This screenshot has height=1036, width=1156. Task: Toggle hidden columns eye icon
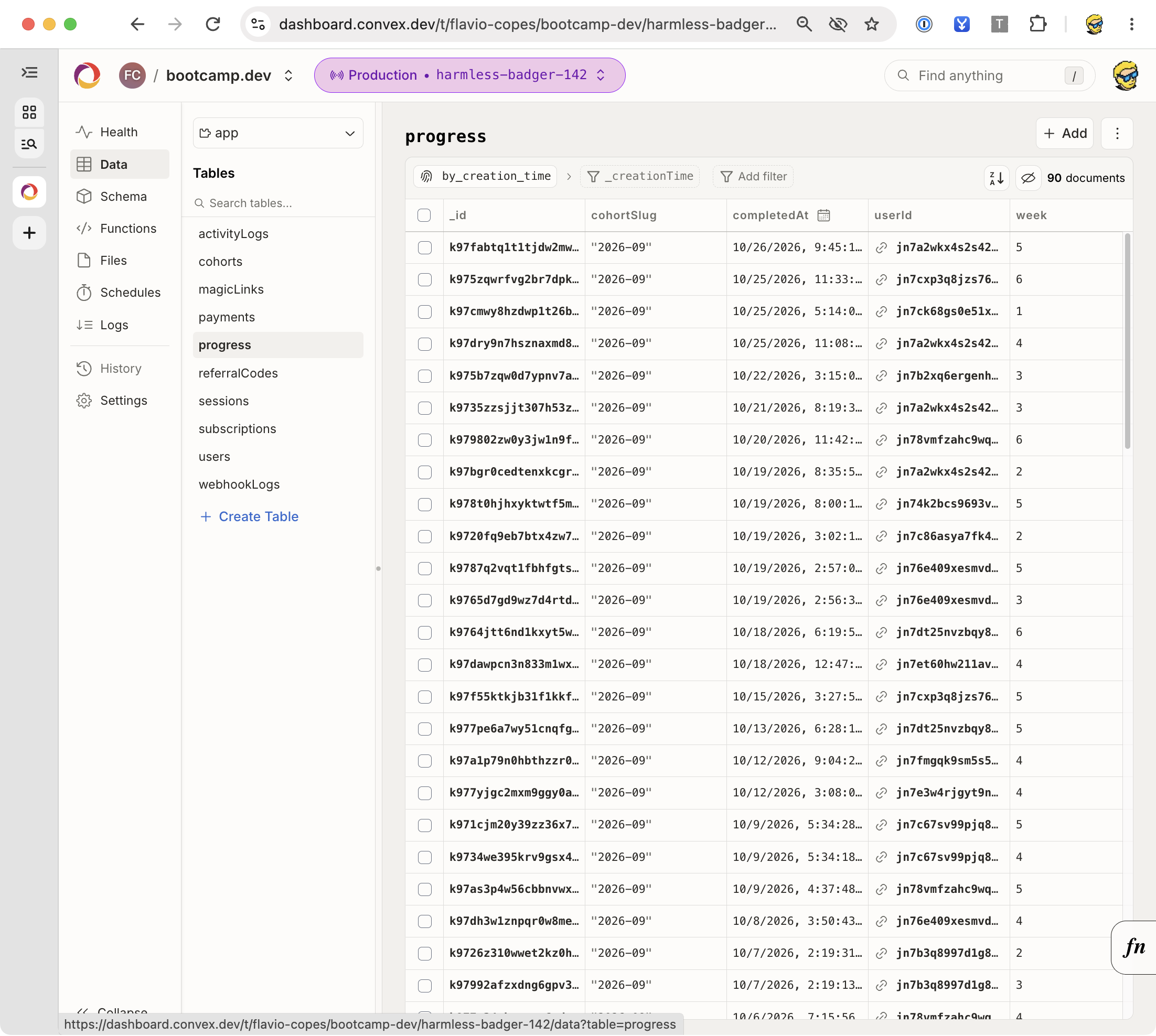tap(1028, 178)
